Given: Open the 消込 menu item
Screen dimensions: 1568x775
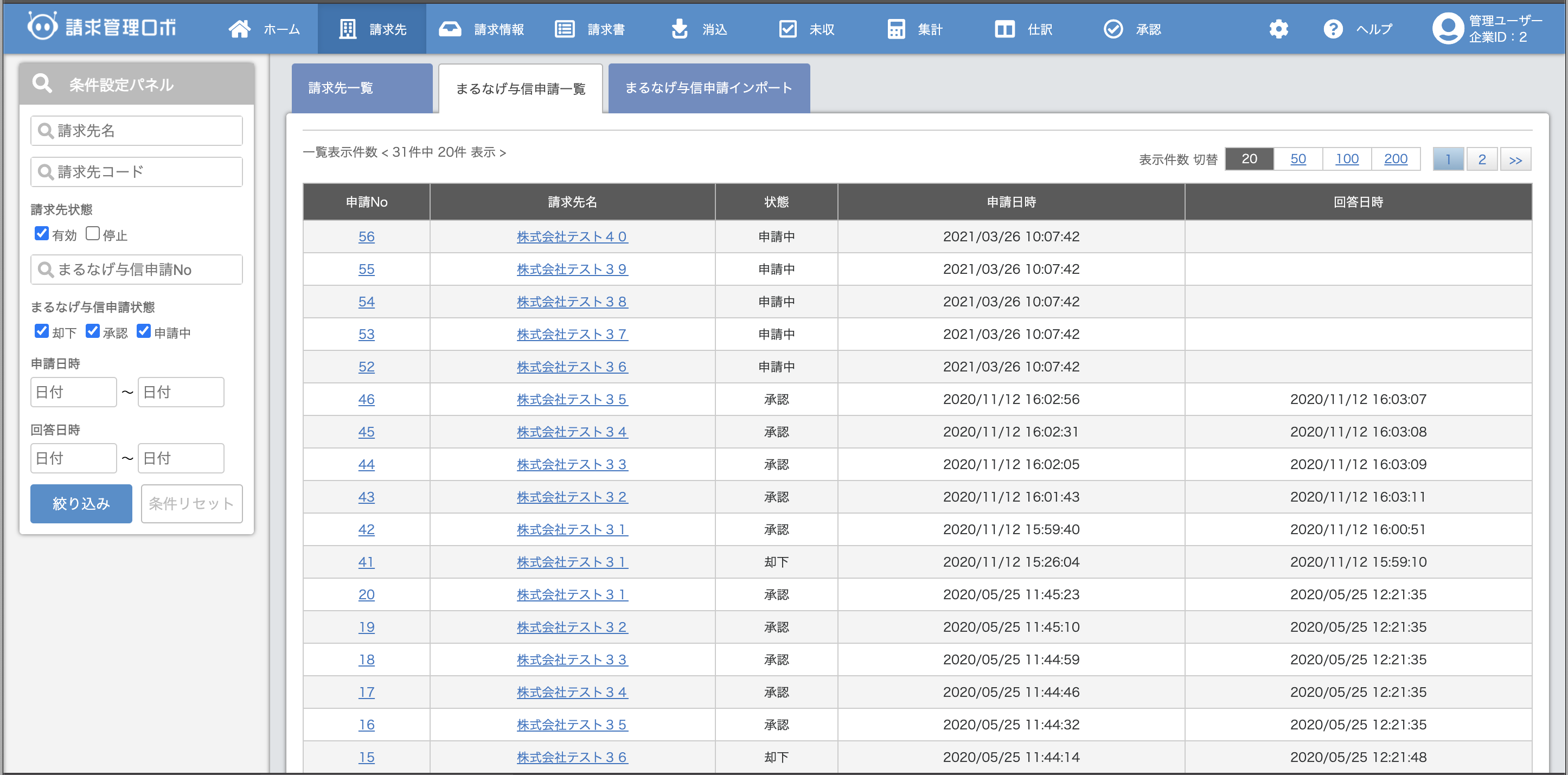Looking at the screenshot, I should click(715, 29).
